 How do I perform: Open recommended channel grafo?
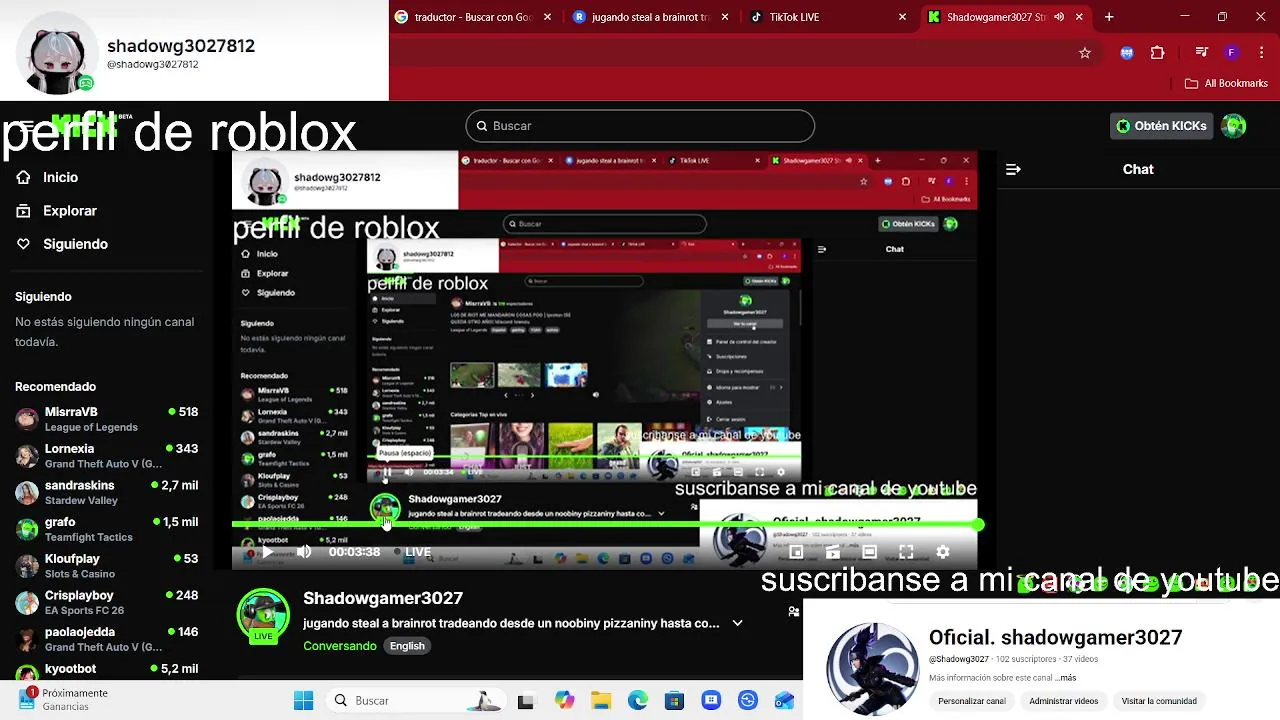point(107,529)
